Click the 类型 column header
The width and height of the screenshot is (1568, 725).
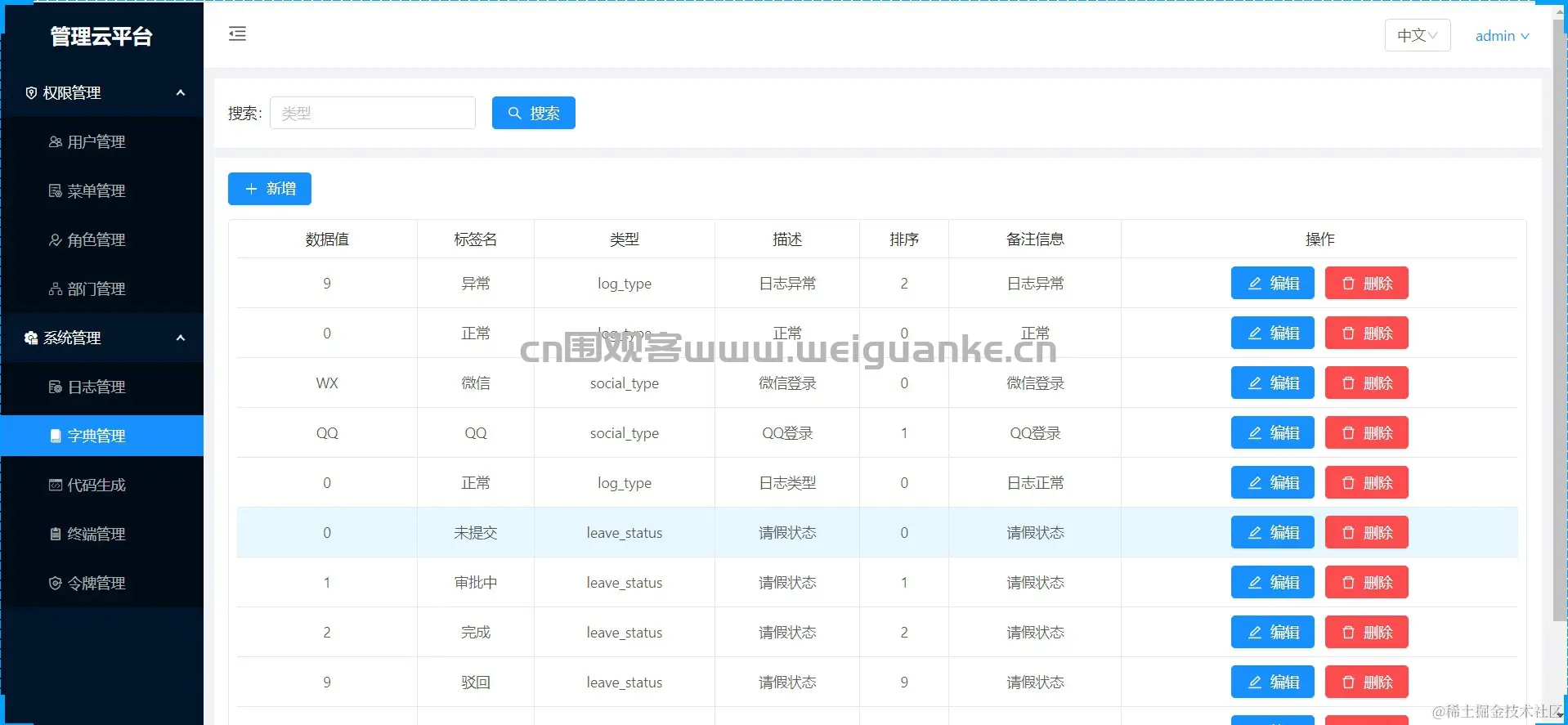tap(625, 239)
